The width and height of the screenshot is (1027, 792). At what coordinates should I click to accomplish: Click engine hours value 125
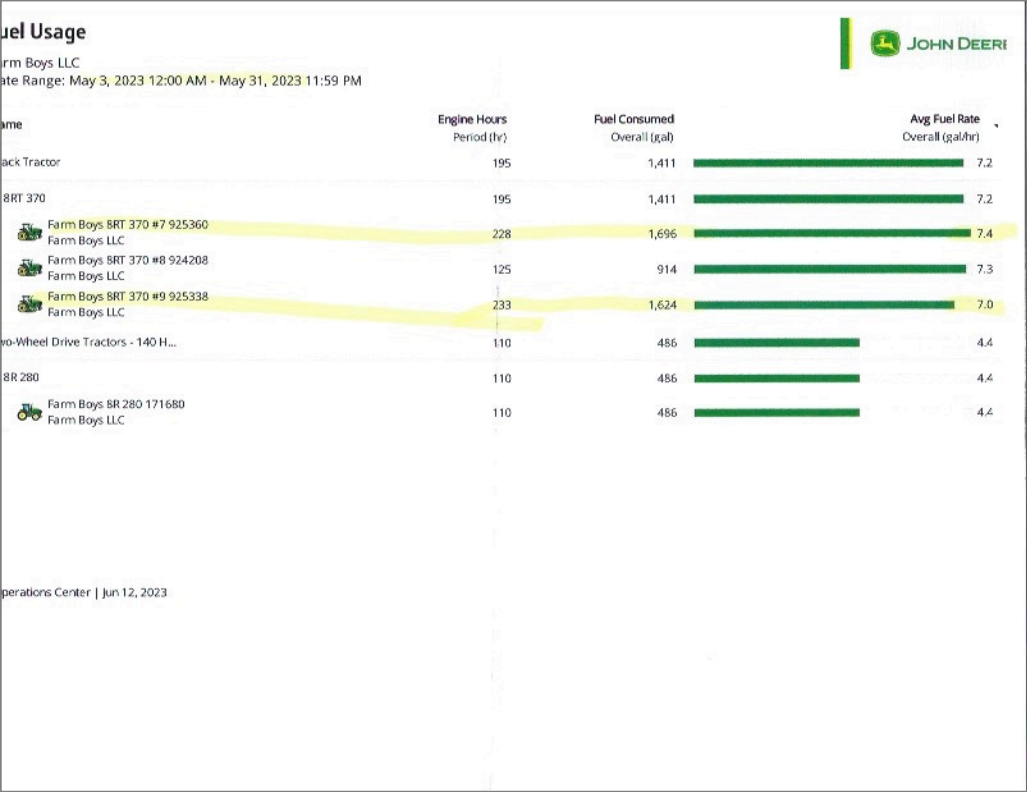[x=502, y=269]
